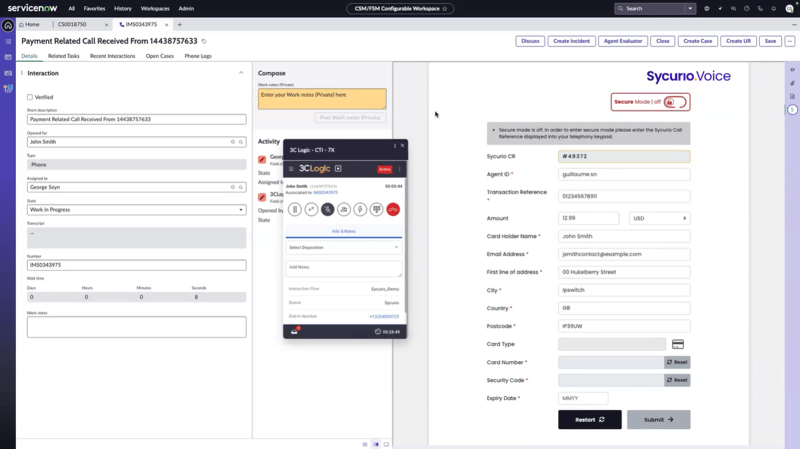Image resolution: width=800 pixels, height=449 pixels.
Task: Click the Expiry Date MMYY field
Action: pyautogui.click(x=583, y=398)
